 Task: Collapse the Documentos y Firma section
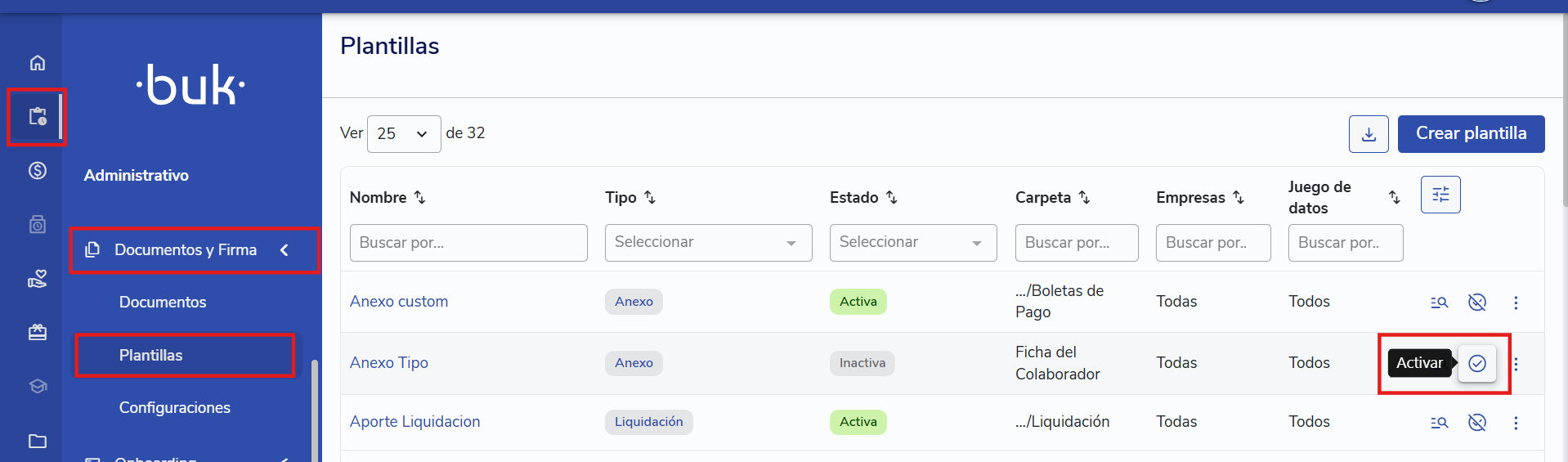tap(284, 250)
